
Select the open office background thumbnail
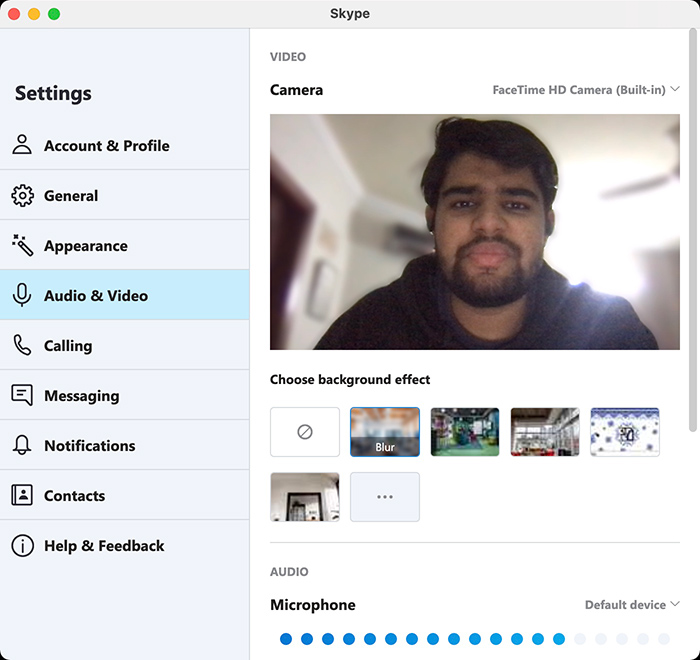click(545, 432)
